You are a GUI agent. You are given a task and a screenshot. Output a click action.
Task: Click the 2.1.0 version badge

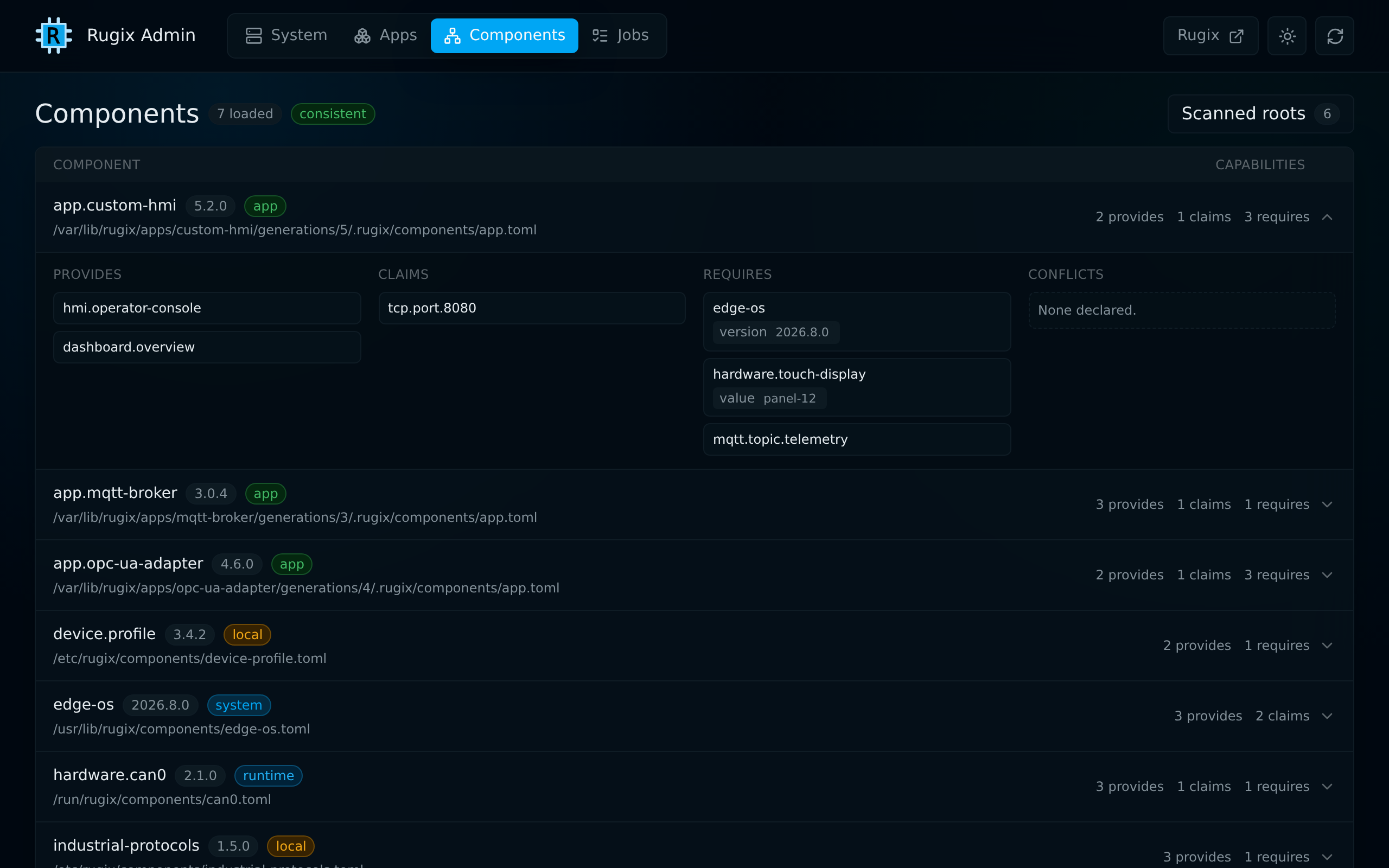200,776
